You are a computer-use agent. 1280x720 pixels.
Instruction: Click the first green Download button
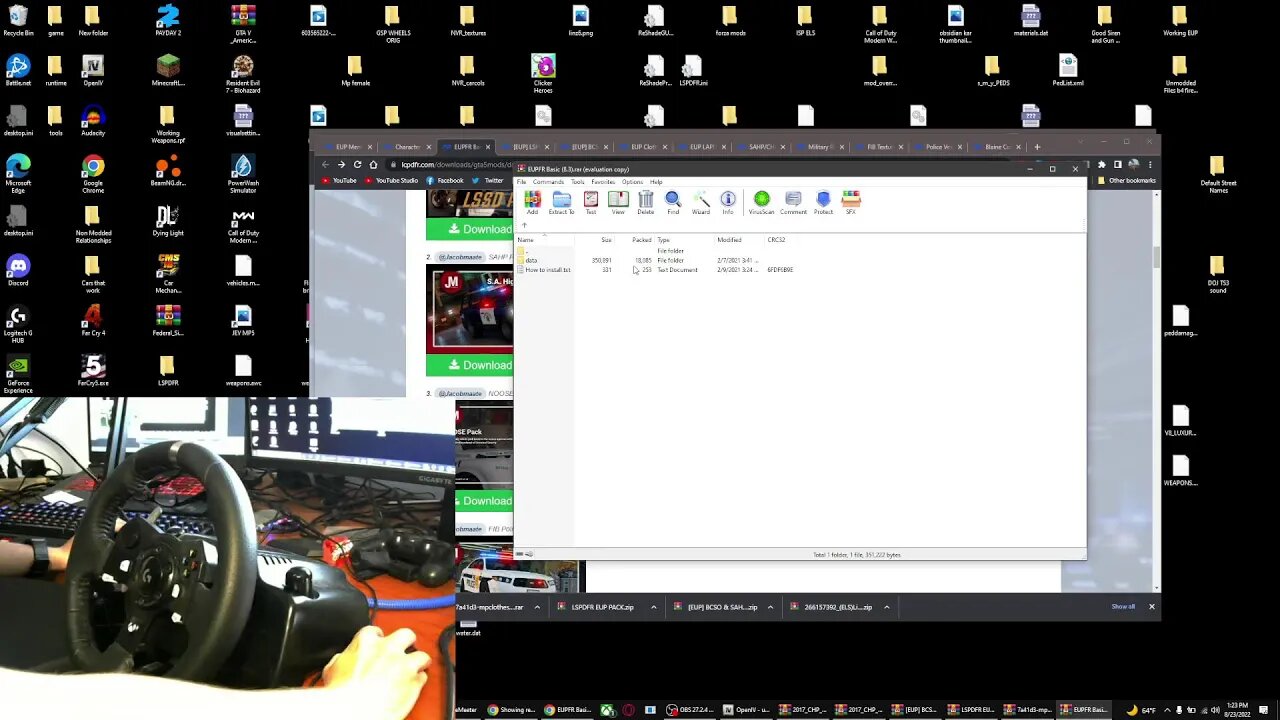[471, 229]
